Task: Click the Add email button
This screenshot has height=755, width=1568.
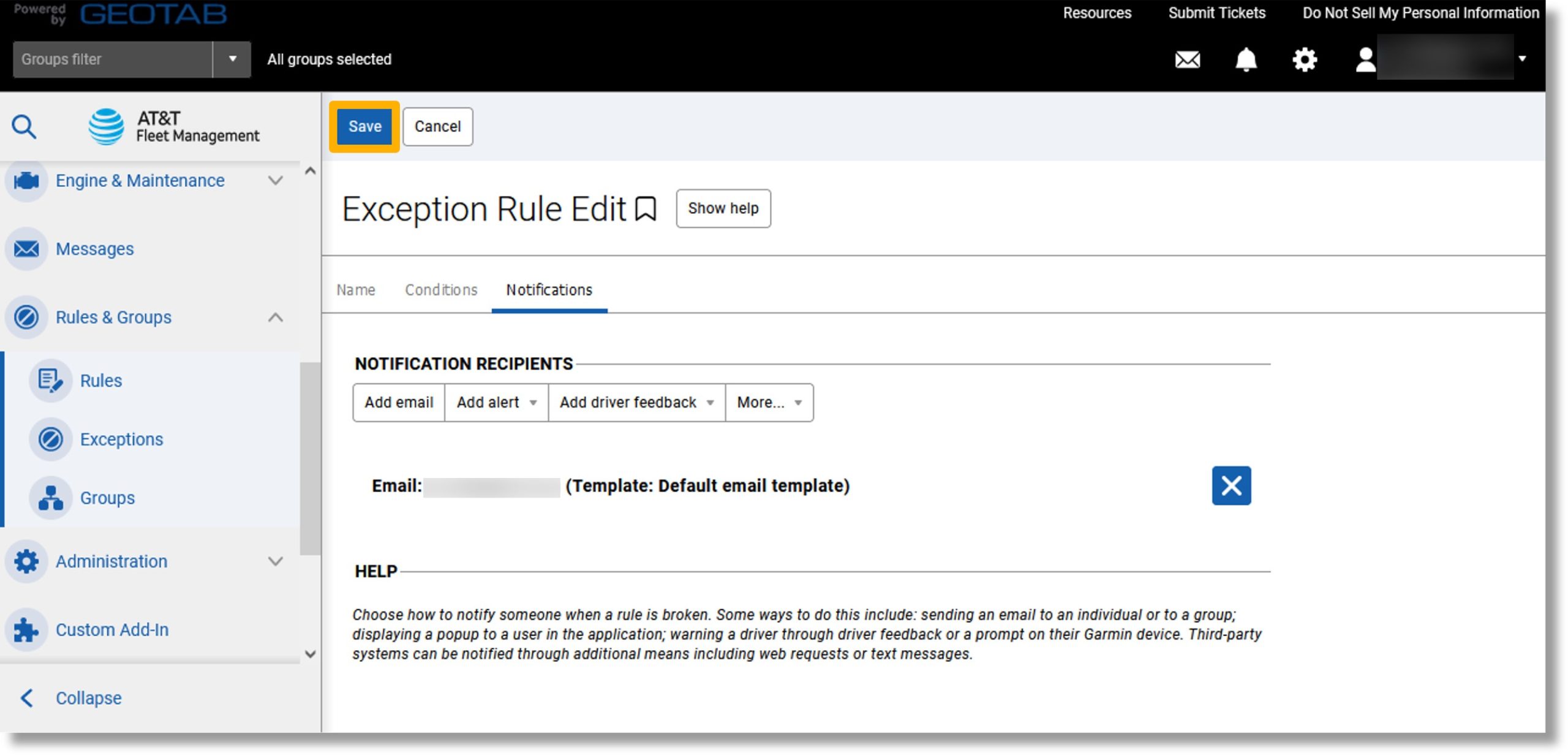Action: click(399, 403)
